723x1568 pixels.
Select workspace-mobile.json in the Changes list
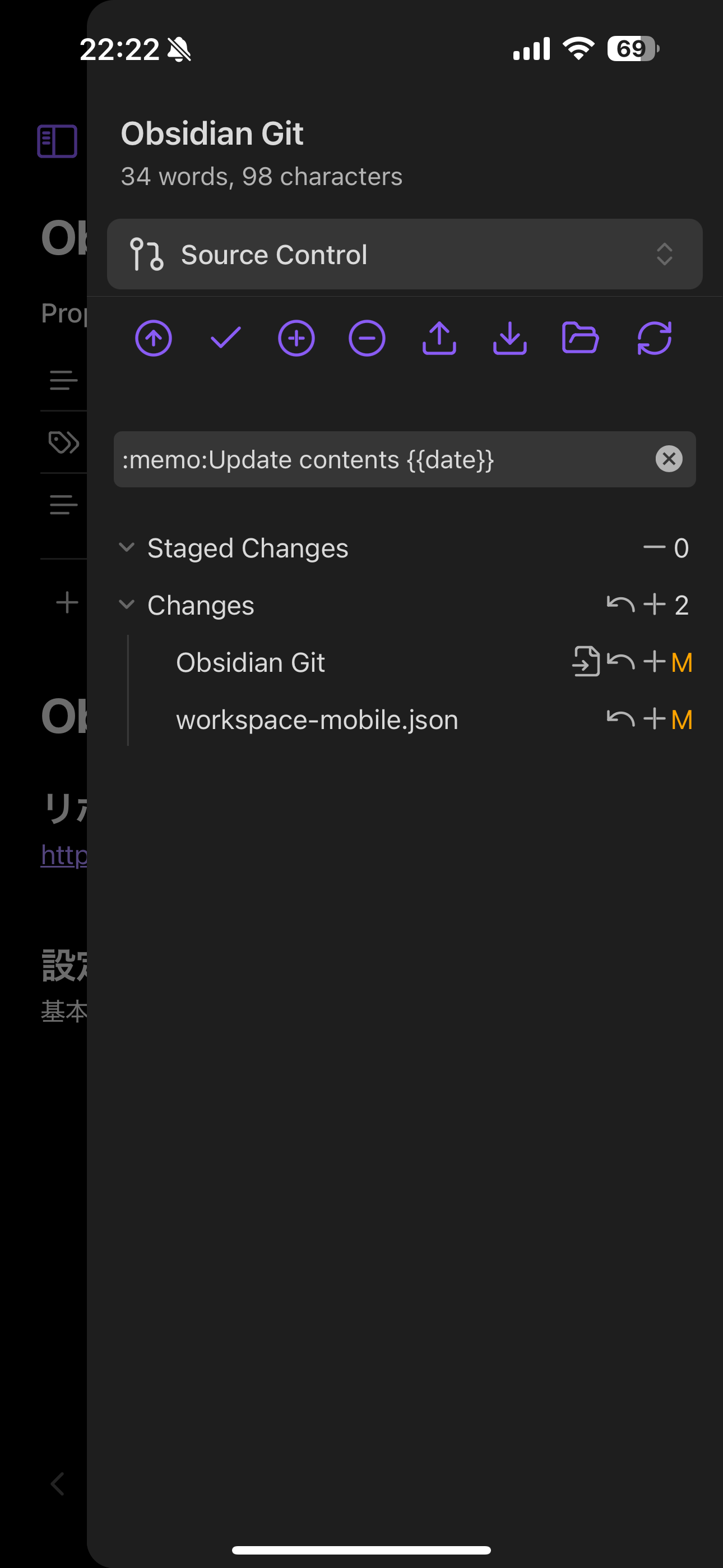317,720
